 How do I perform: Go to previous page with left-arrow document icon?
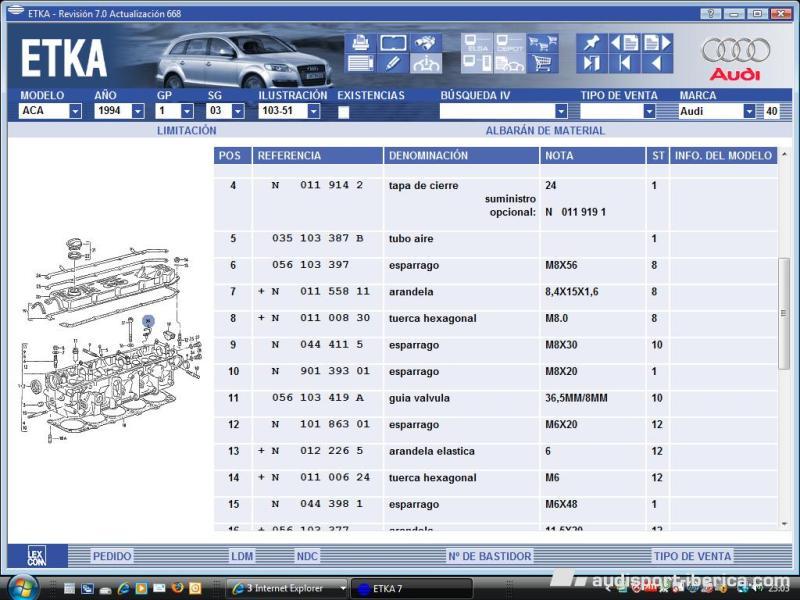pyautogui.click(x=624, y=43)
